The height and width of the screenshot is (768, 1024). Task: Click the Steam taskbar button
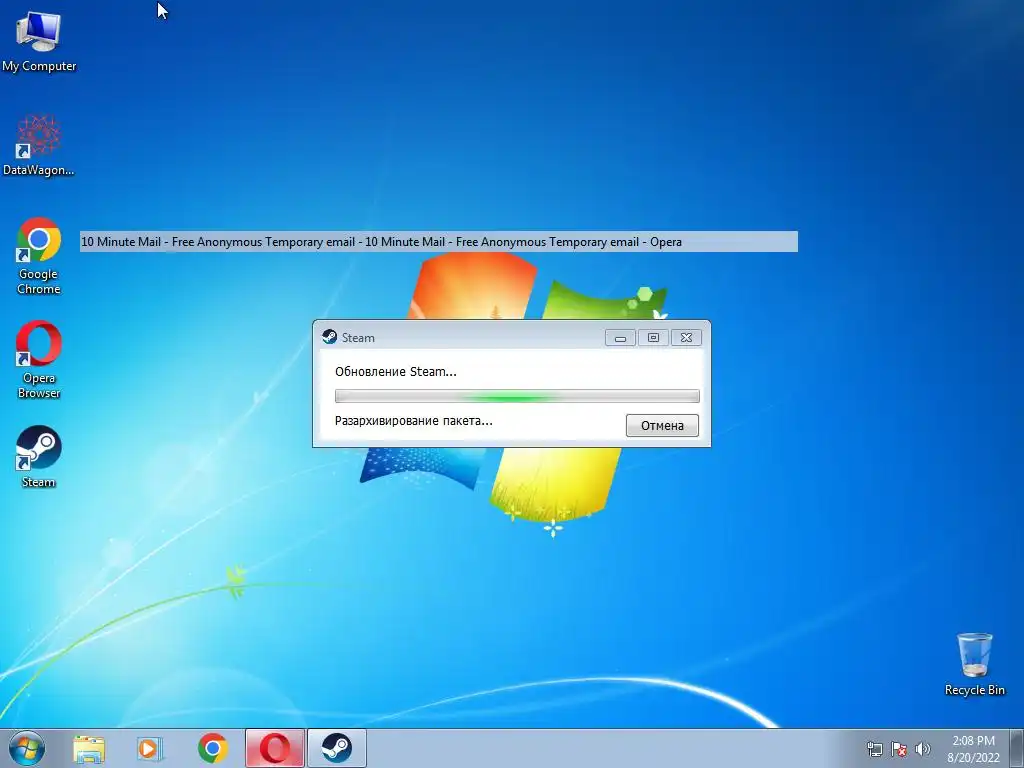pos(336,748)
